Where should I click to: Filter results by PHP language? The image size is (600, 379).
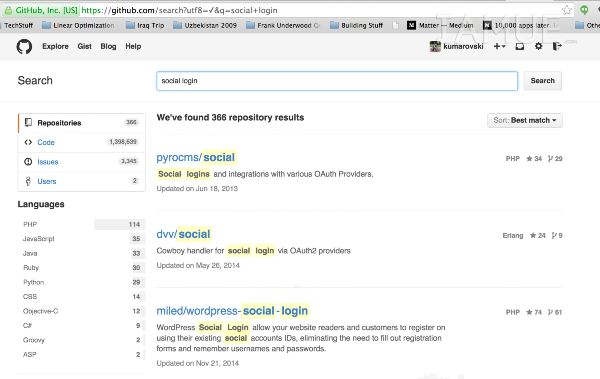click(82, 224)
